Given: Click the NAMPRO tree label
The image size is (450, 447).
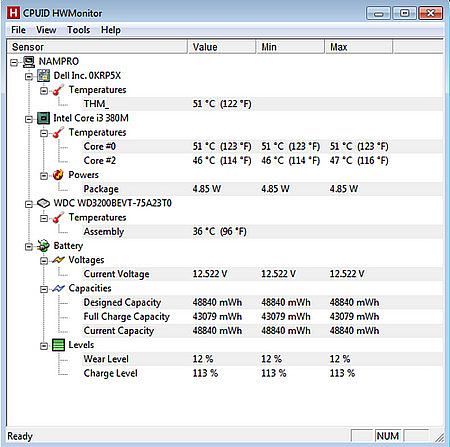Looking at the screenshot, I should [x=59, y=62].
